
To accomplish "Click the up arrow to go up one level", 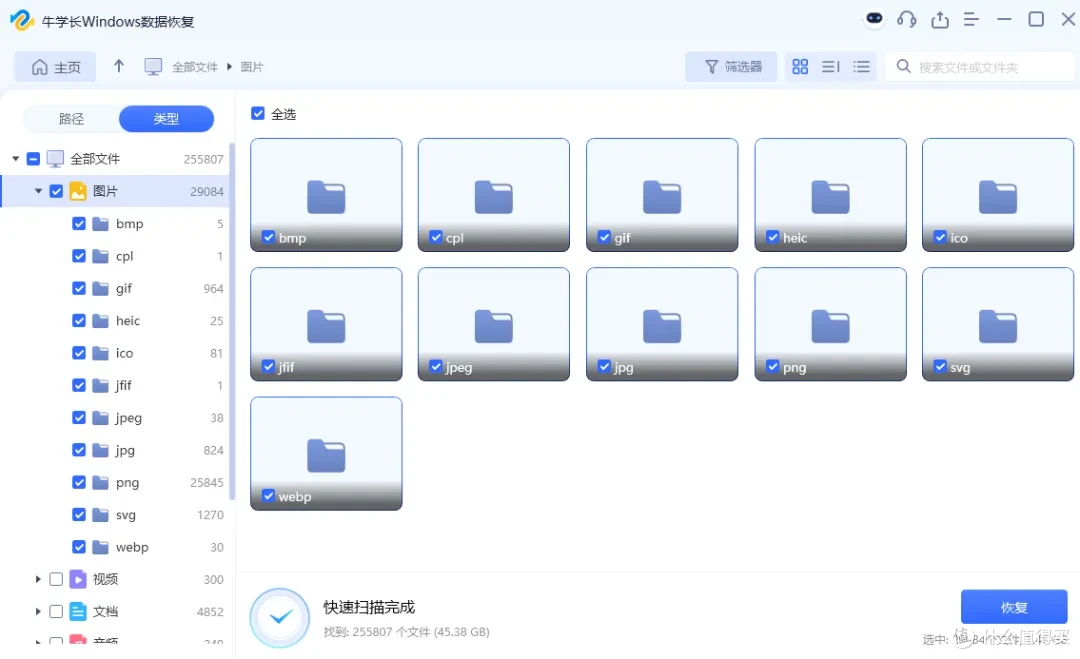I will point(118,66).
